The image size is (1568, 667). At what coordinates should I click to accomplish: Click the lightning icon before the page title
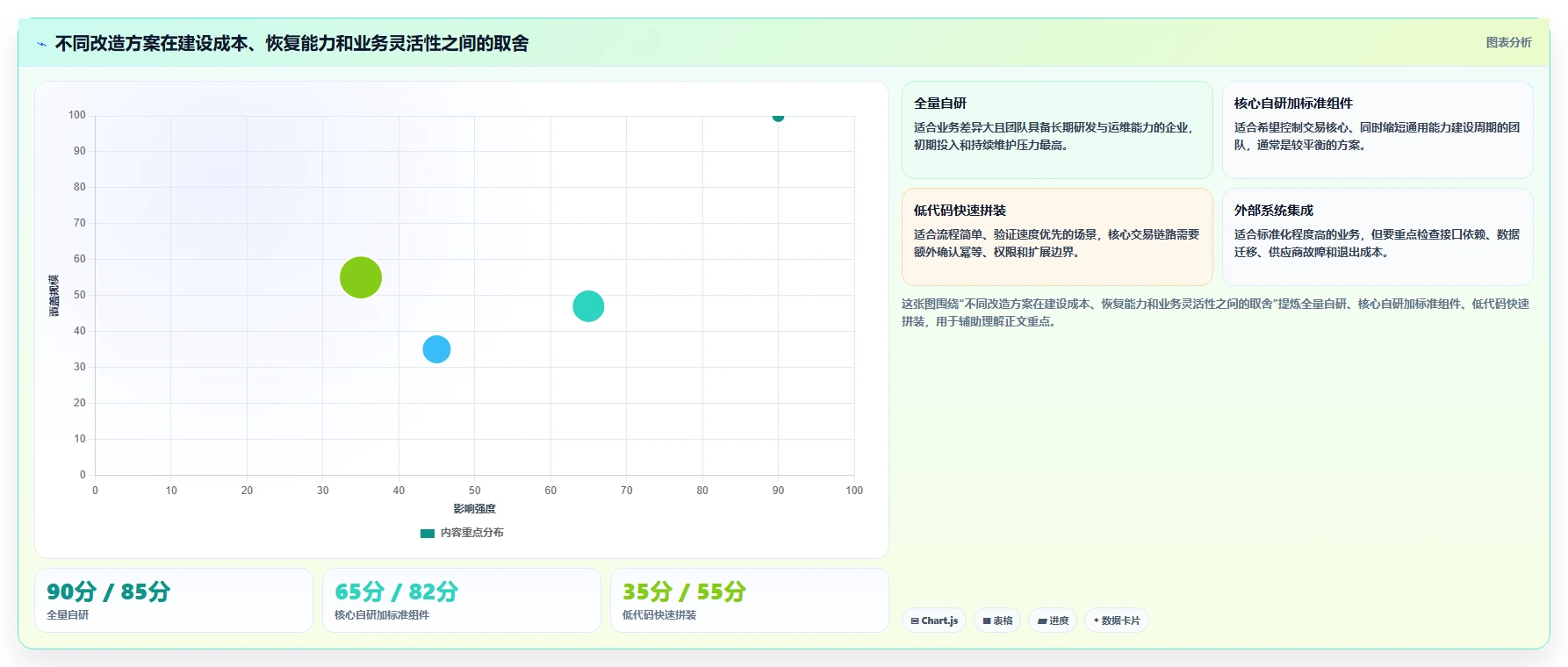tap(41, 44)
